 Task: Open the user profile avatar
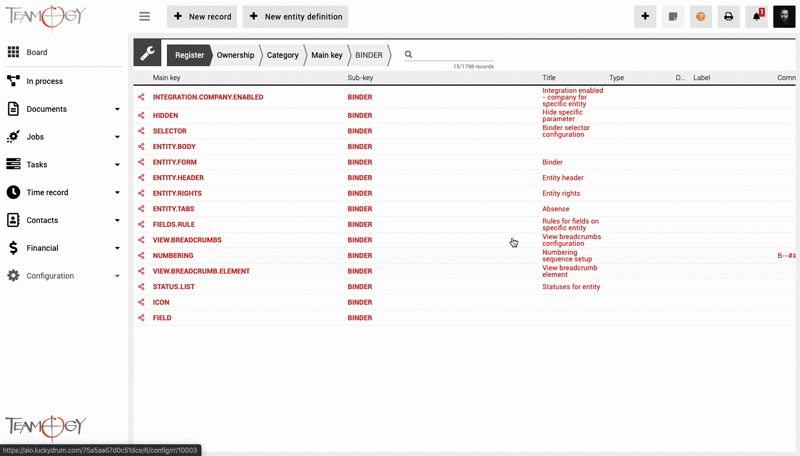(784, 17)
